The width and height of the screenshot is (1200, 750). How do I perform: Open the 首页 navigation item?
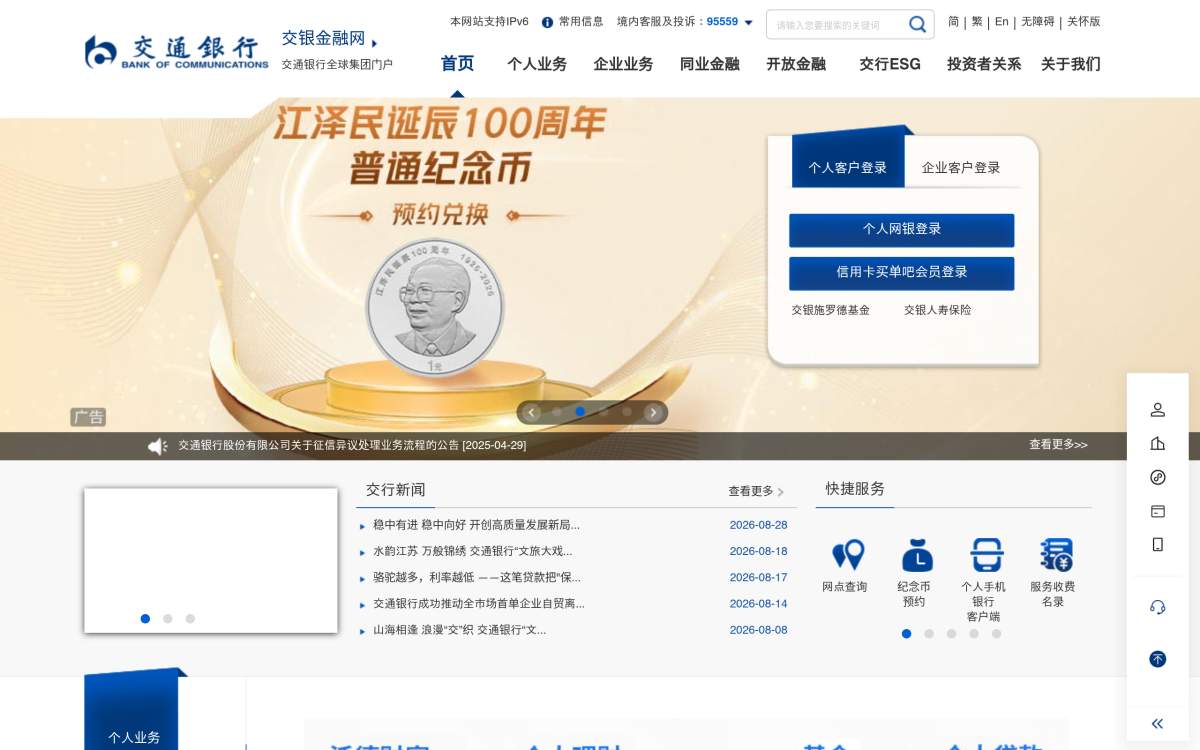(x=457, y=64)
